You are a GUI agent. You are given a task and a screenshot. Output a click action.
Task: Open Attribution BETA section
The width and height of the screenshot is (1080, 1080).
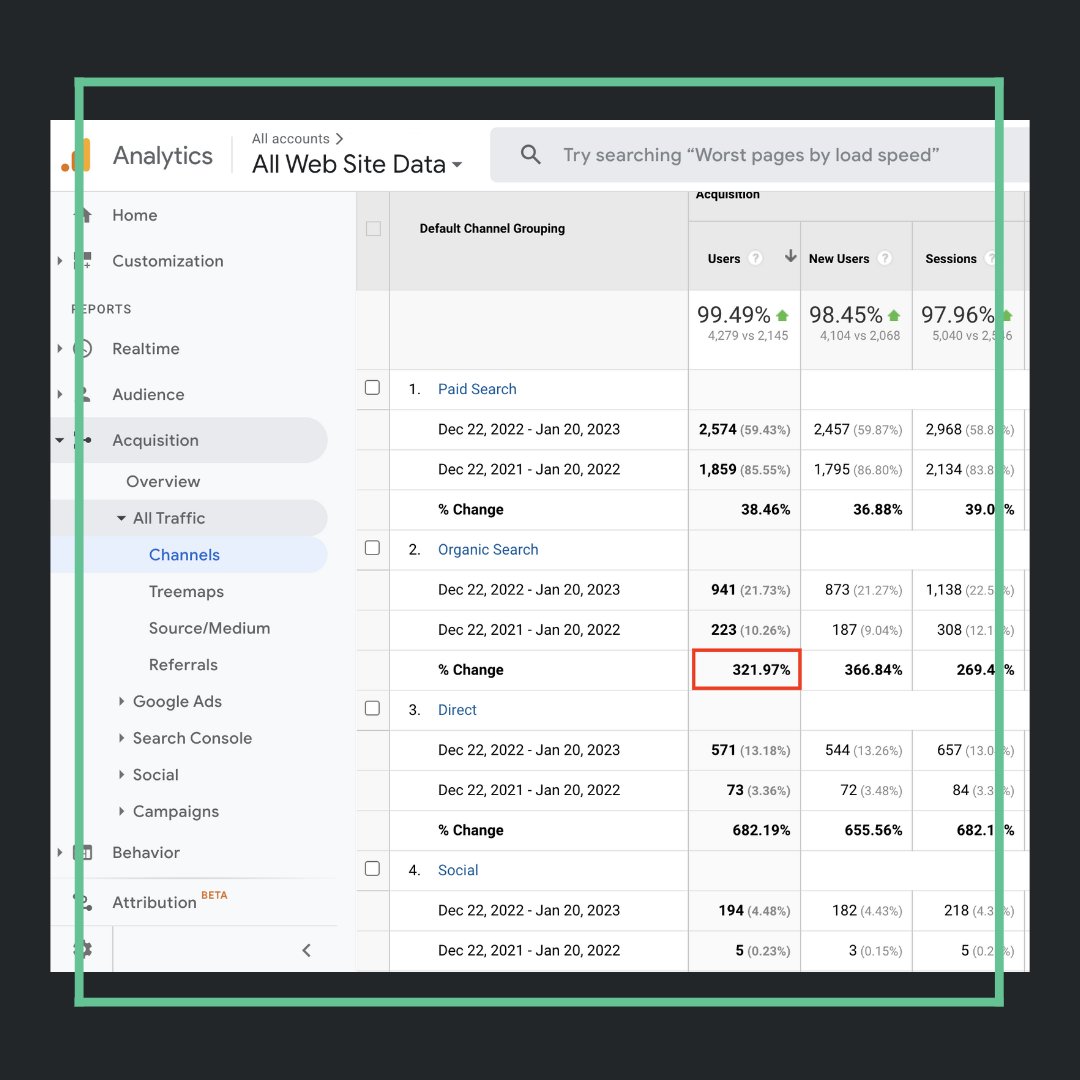169,901
